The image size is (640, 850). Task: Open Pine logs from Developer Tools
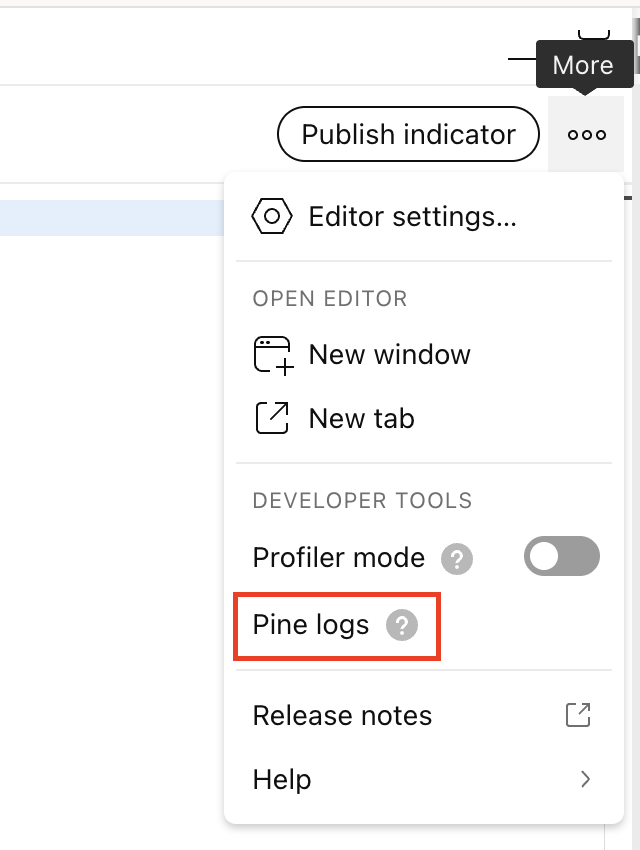point(311,626)
